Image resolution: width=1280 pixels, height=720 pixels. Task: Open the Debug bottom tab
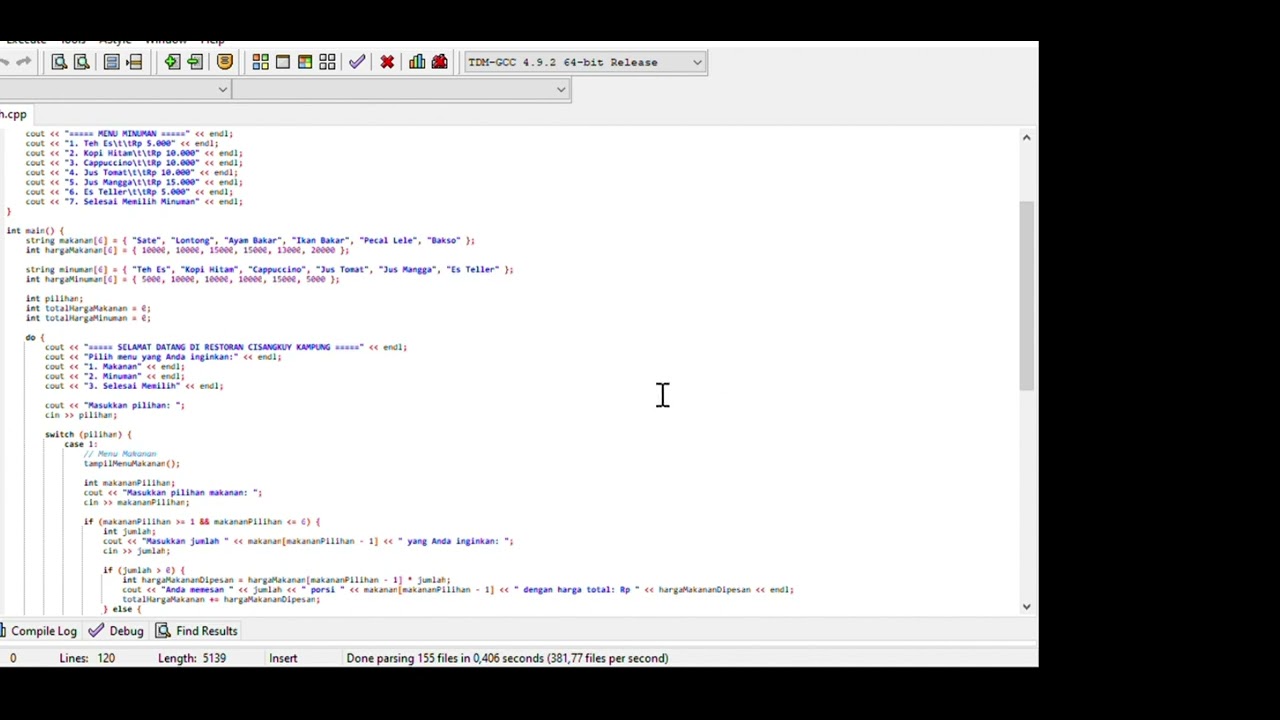coord(116,631)
